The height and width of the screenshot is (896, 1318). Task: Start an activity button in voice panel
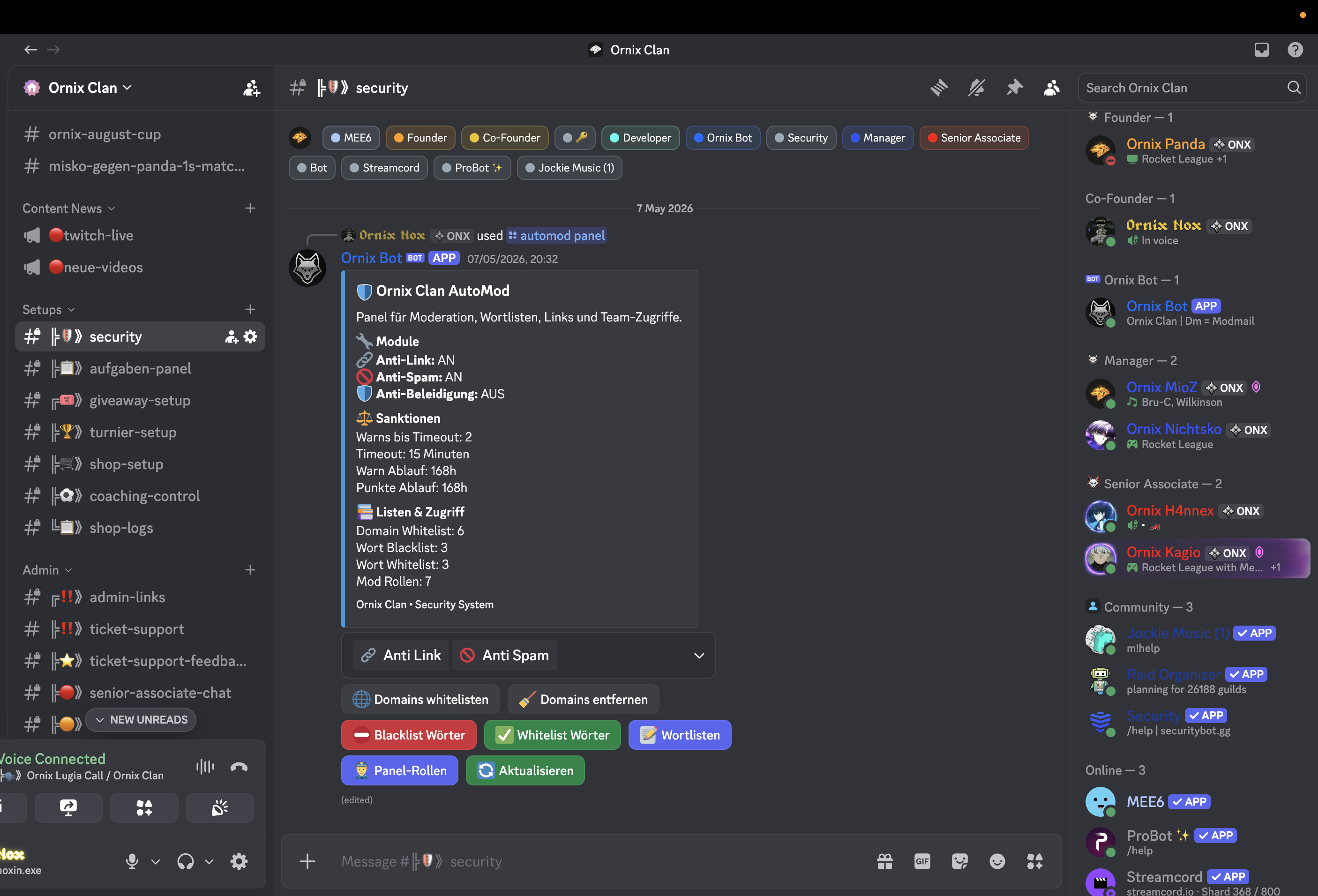pyautogui.click(x=144, y=808)
